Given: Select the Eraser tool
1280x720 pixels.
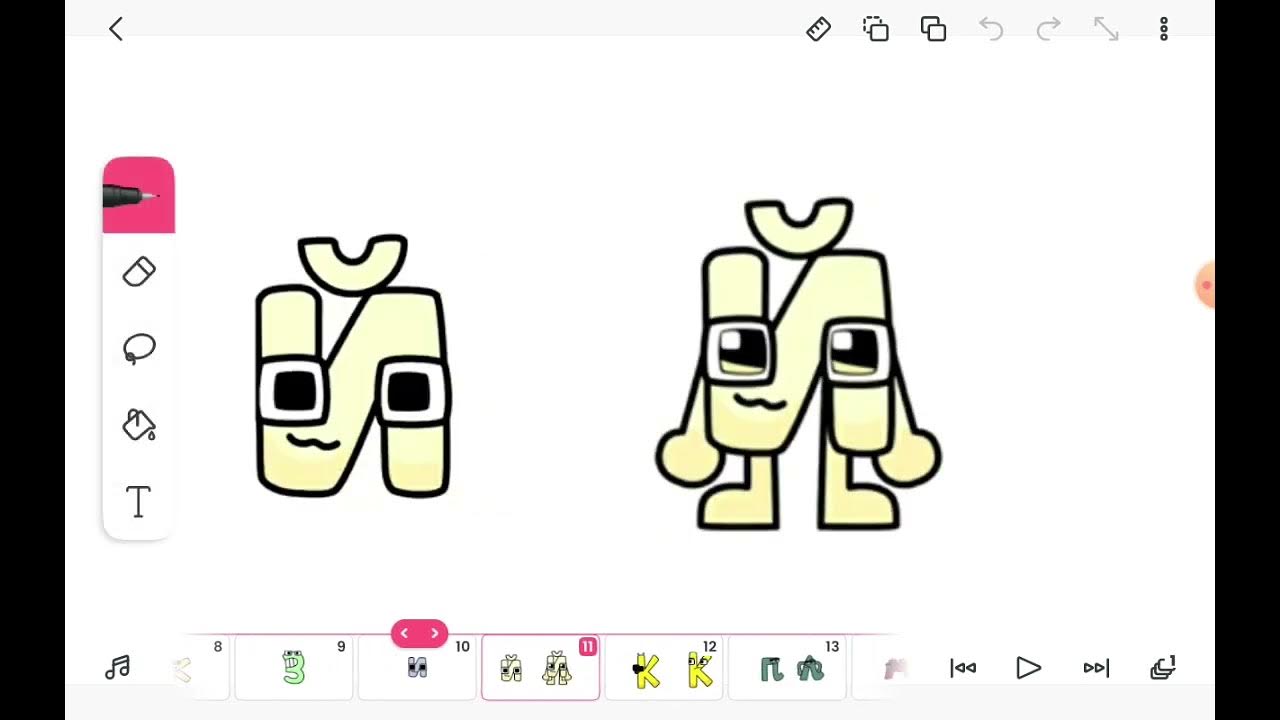Looking at the screenshot, I should pyautogui.click(x=139, y=272).
